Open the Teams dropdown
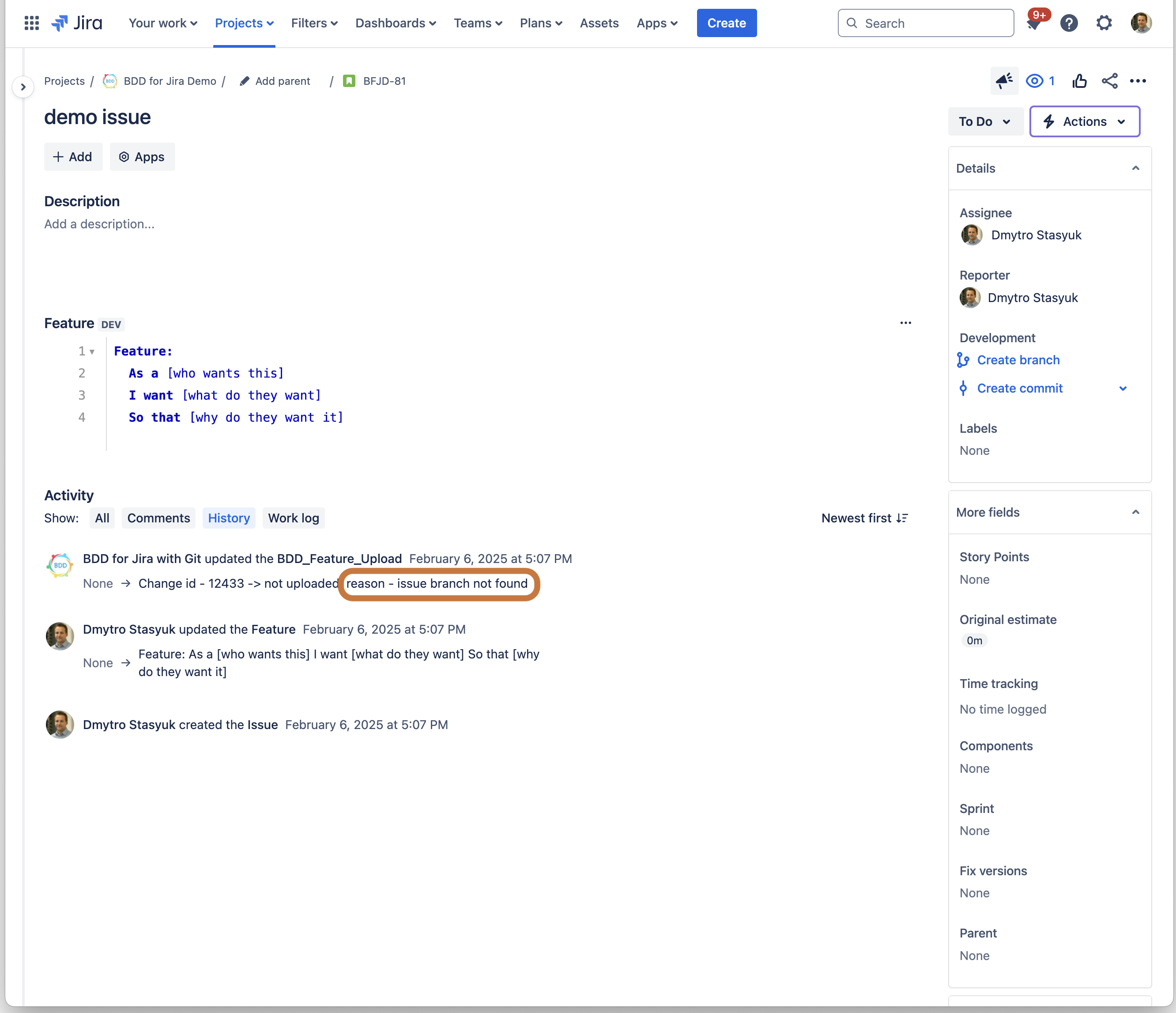This screenshot has width=1176, height=1013. pyautogui.click(x=478, y=23)
